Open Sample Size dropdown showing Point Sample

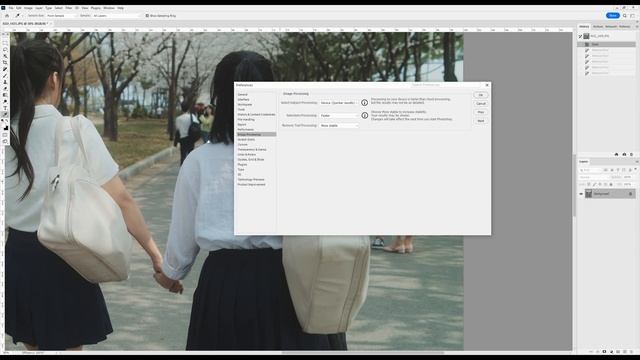[61, 16]
